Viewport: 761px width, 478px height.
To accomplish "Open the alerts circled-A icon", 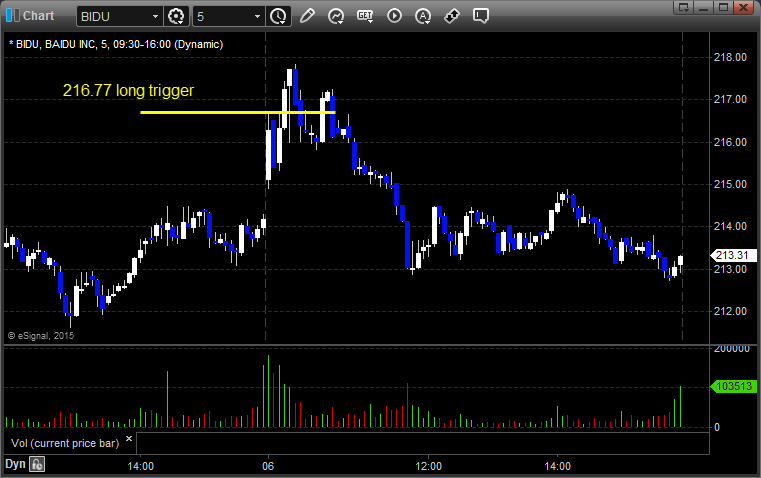I will click(423, 16).
